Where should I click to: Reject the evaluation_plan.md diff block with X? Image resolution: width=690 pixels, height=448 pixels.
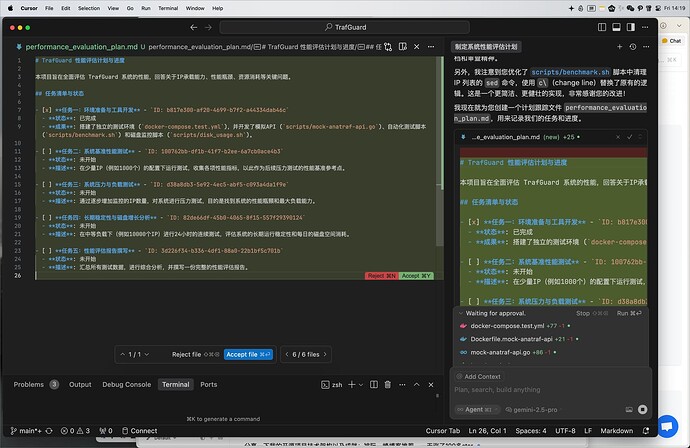click(618, 137)
